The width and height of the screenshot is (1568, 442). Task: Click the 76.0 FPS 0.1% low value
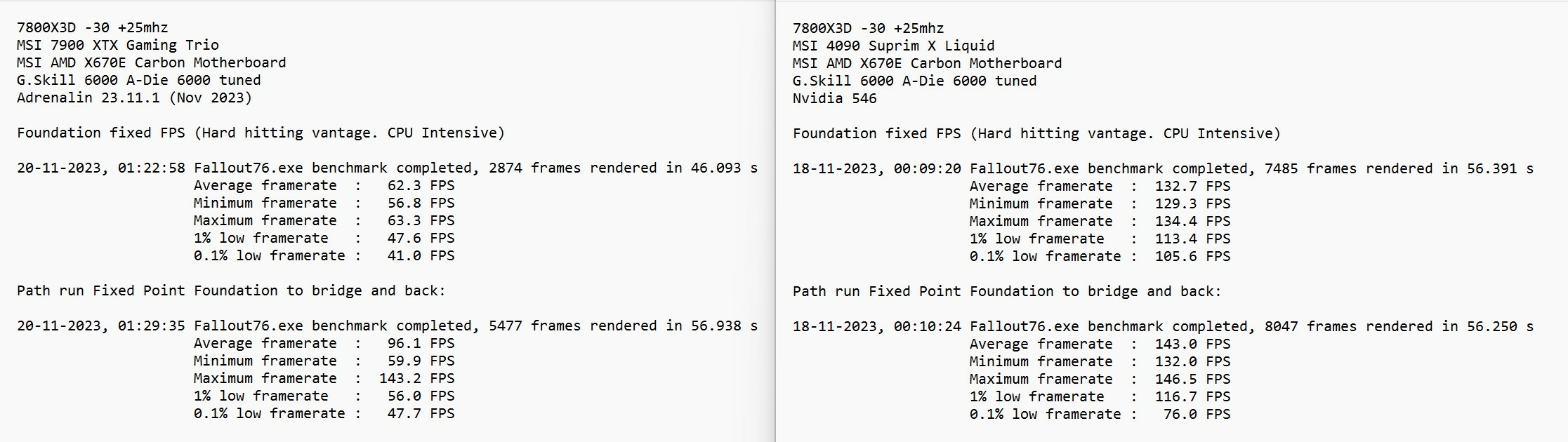(1197, 414)
